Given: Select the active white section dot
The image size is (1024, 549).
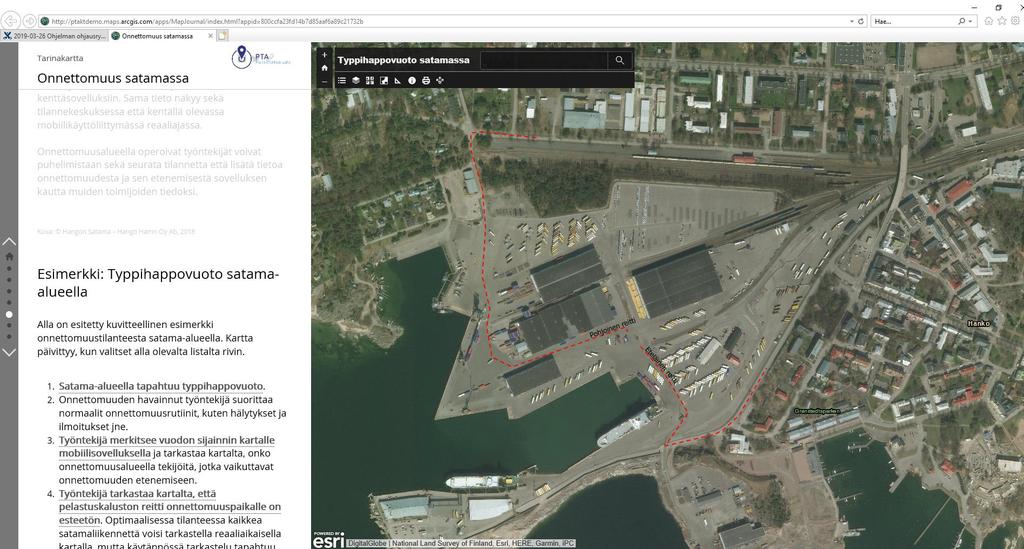Looking at the screenshot, I should click(x=9, y=315).
